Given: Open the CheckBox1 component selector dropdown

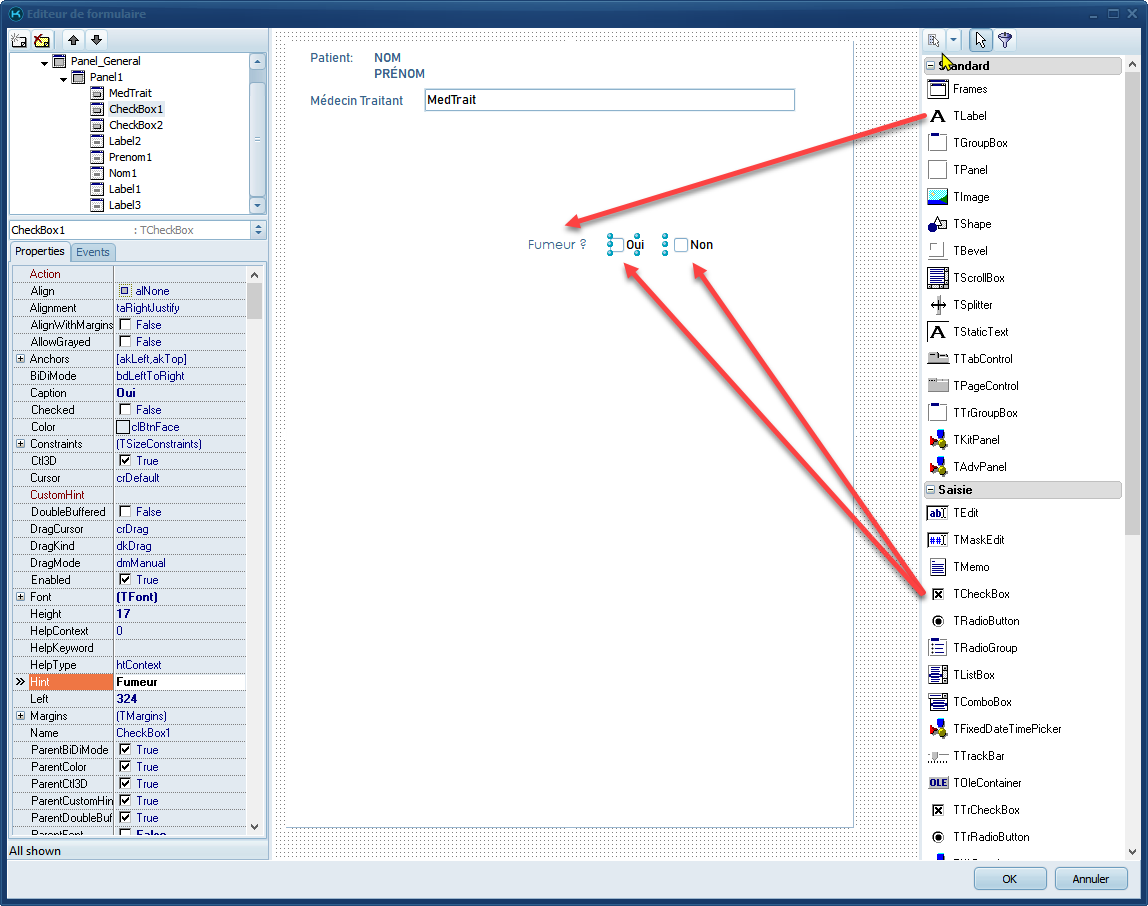Looking at the screenshot, I should pyautogui.click(x=259, y=230).
